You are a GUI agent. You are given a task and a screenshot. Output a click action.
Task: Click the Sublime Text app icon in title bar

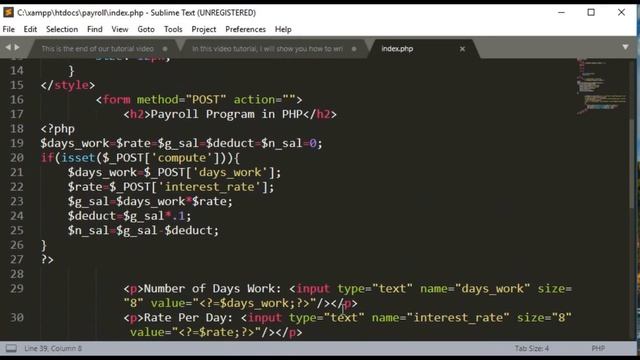click(8, 12)
